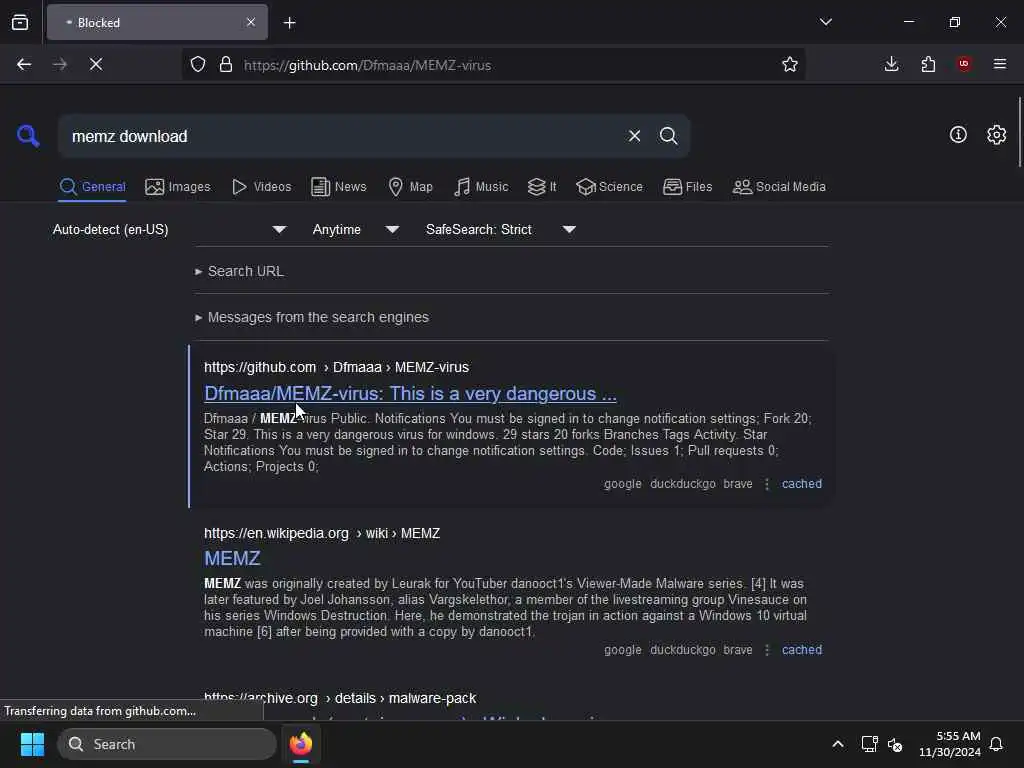
Task: Switch to the Files category
Action: coord(687,187)
